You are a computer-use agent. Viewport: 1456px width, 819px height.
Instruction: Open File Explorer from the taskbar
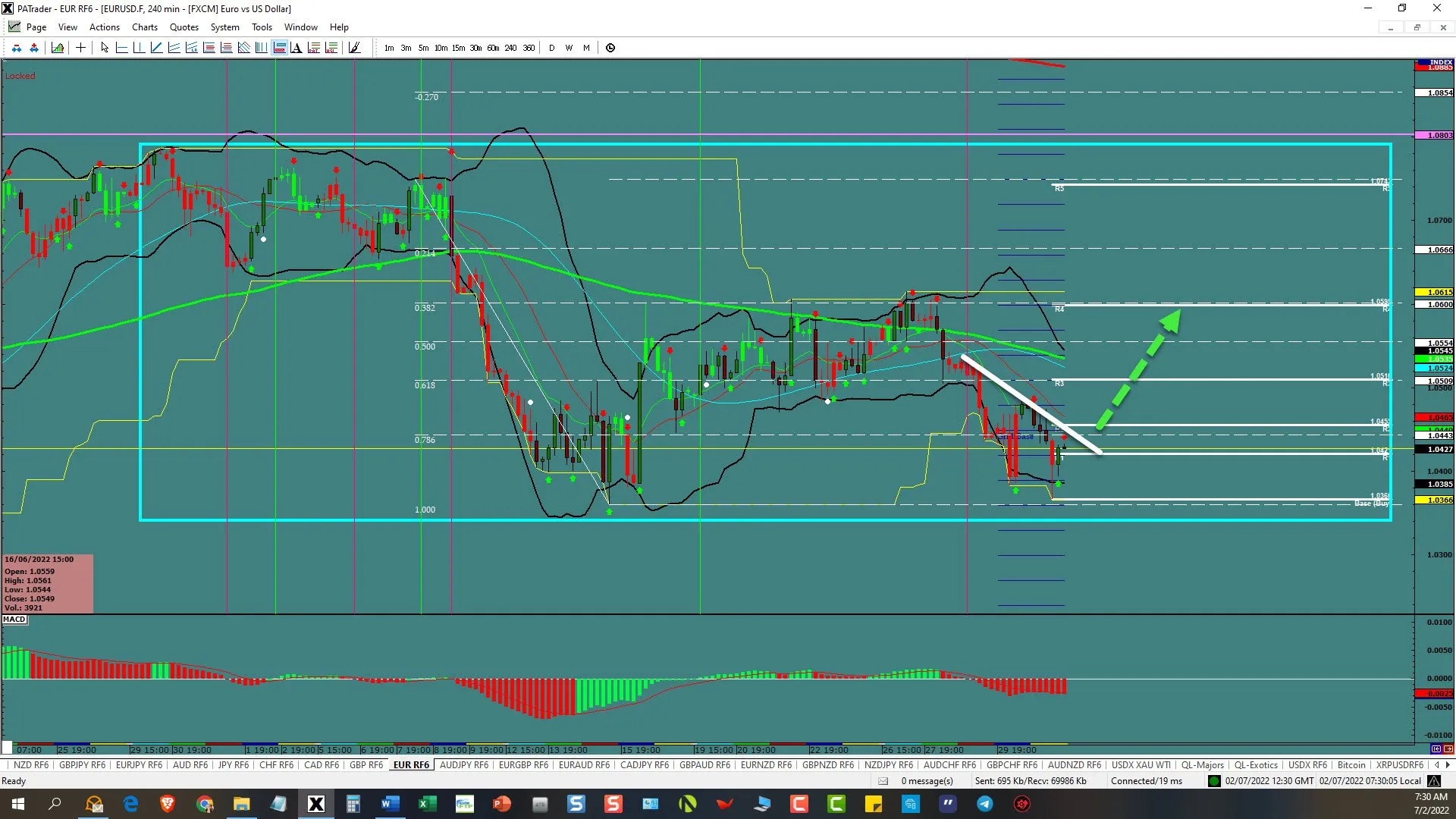[x=241, y=804]
